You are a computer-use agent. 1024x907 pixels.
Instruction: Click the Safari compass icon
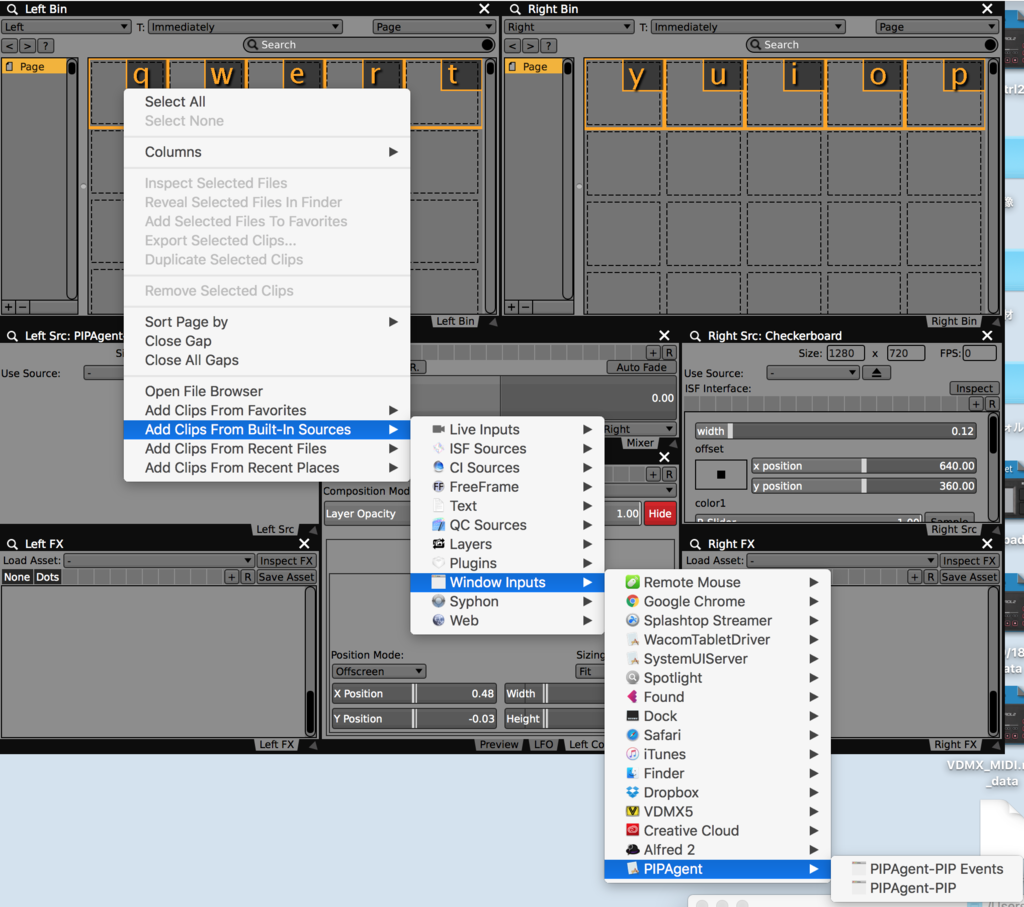coord(632,735)
